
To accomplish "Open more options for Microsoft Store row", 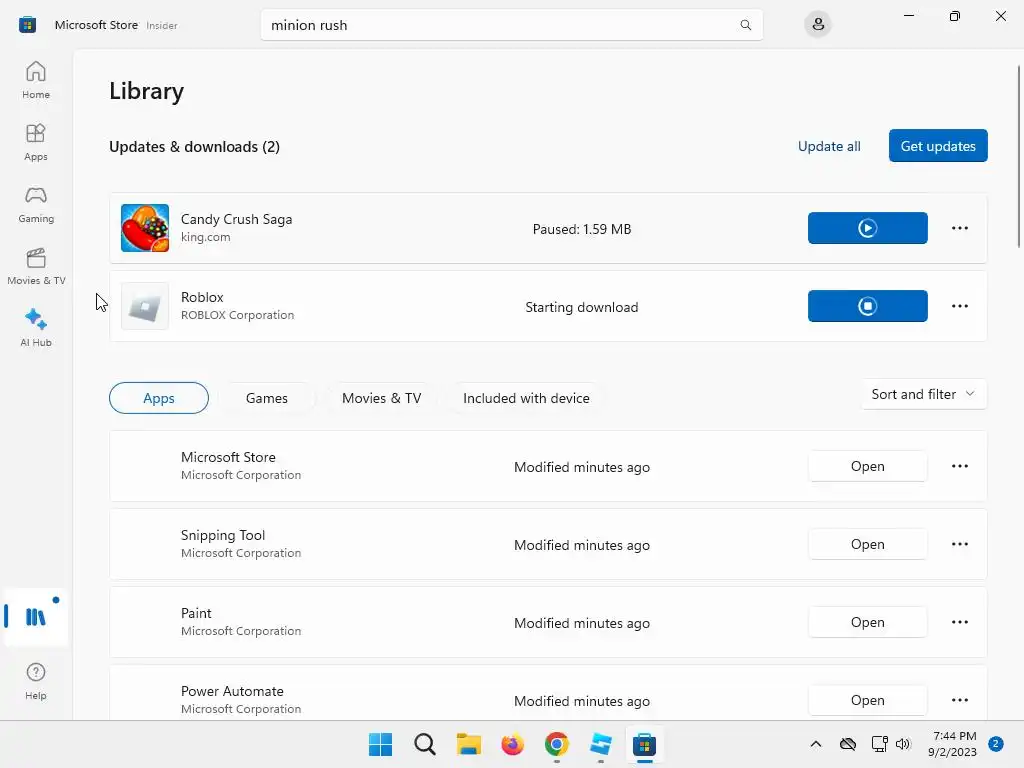I will click(959, 466).
